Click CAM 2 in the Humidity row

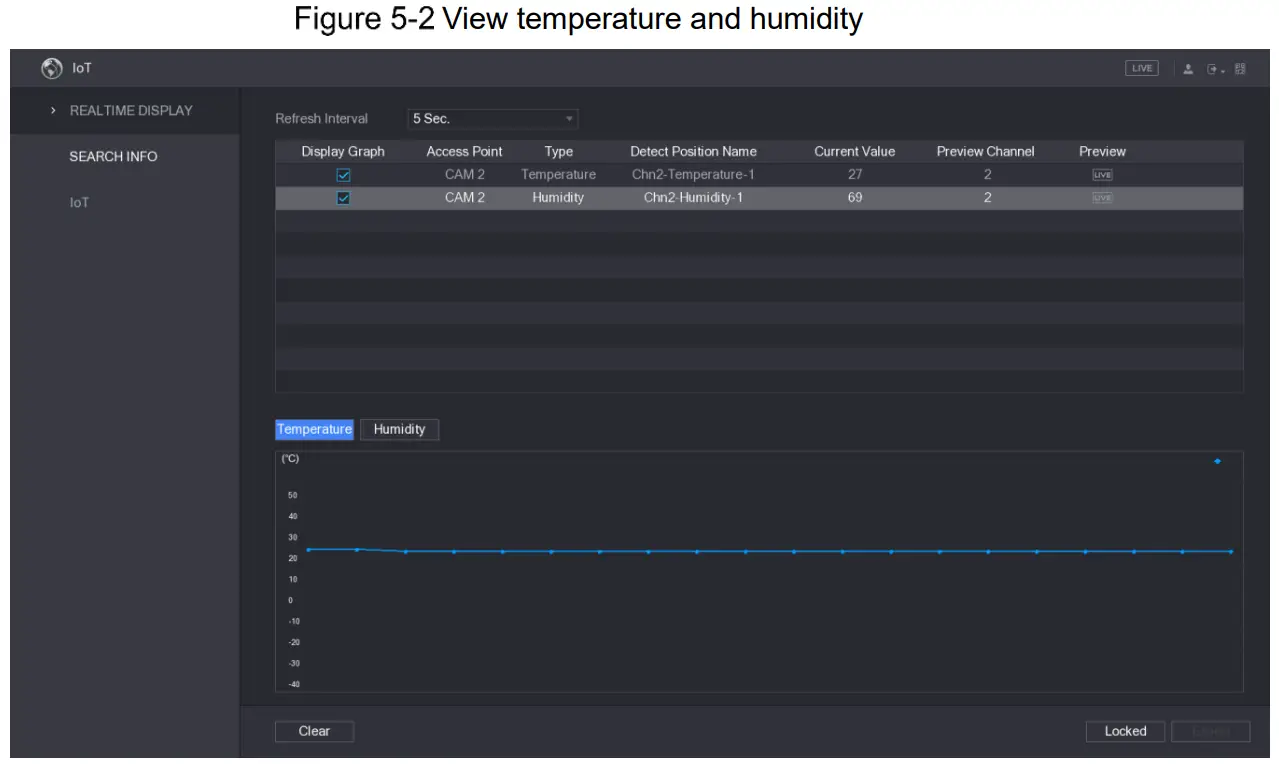(465, 198)
